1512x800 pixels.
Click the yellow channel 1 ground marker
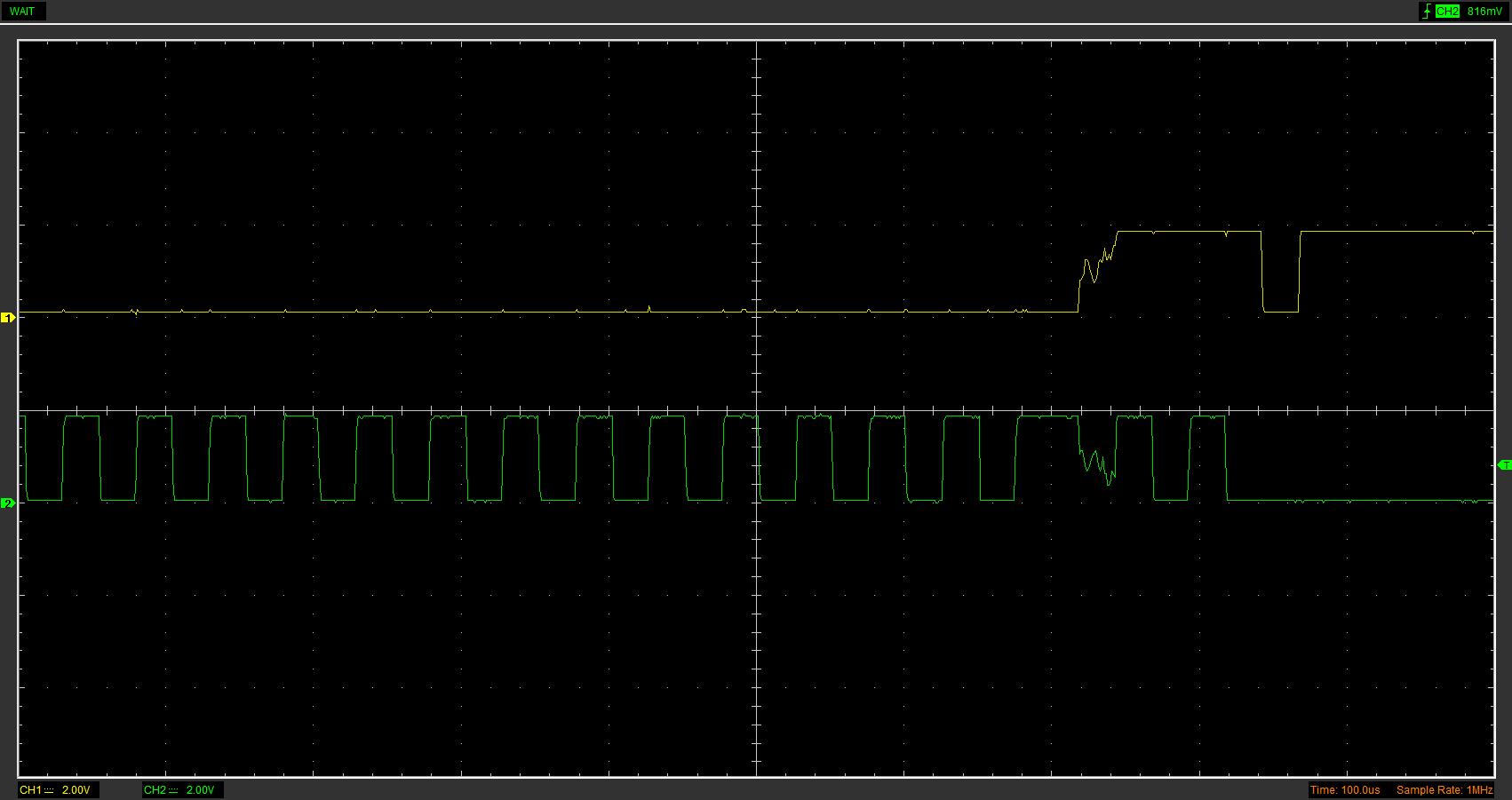[x=8, y=317]
